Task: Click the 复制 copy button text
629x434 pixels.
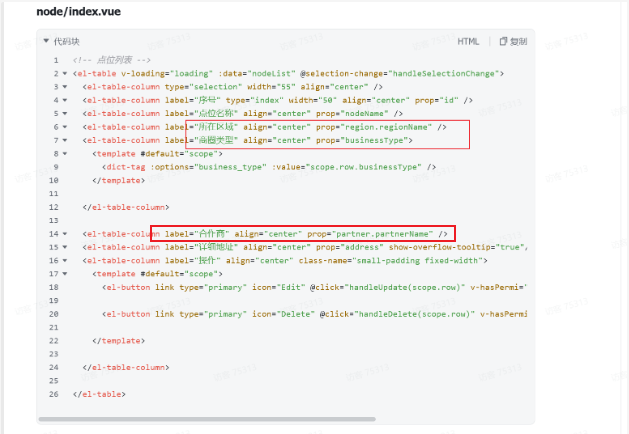Action: 518,42
